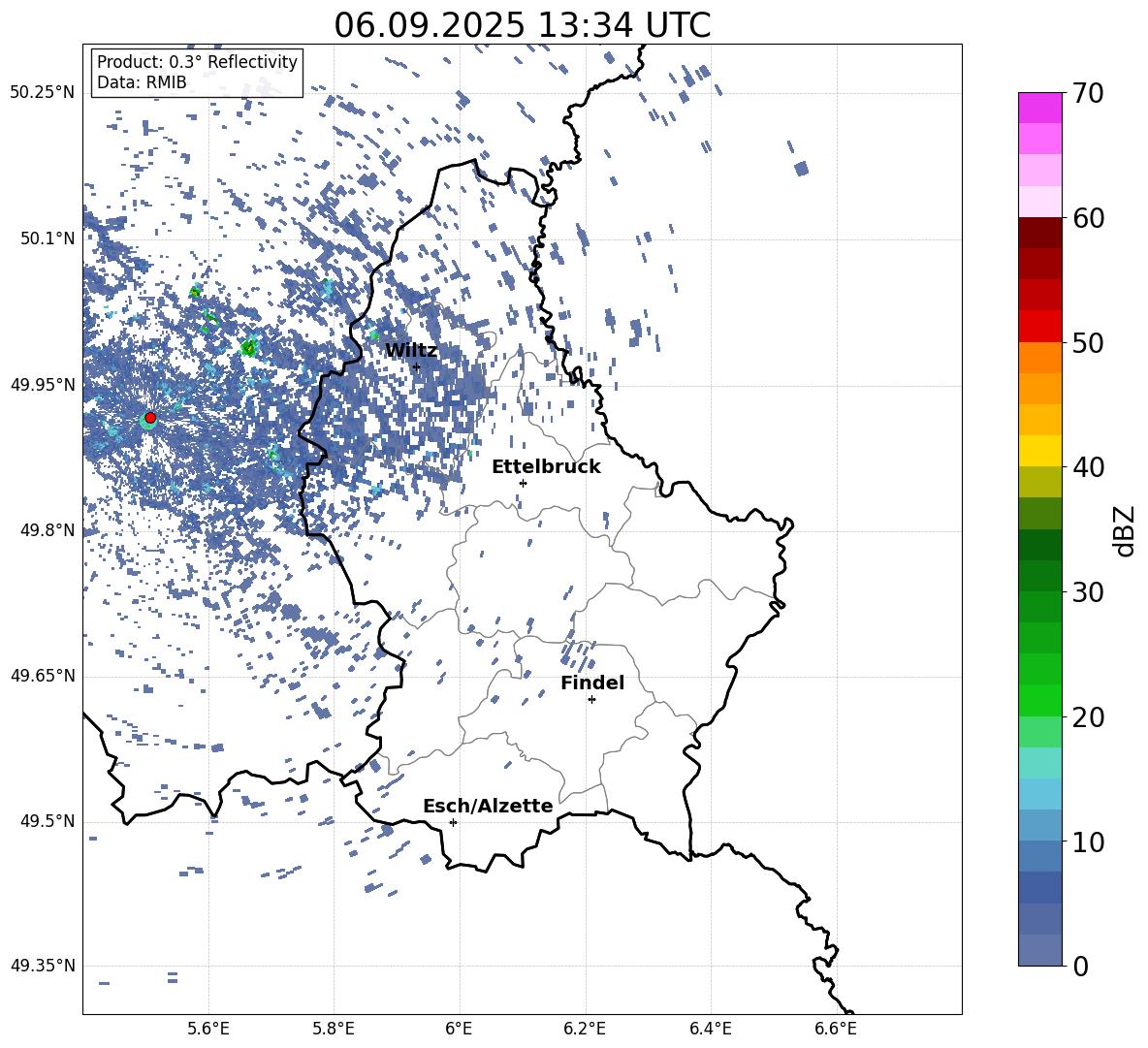Click the magenta top colorbar swatch
Image resolution: width=1148 pixels, height=1048 pixels.
pyautogui.click(x=1040, y=109)
